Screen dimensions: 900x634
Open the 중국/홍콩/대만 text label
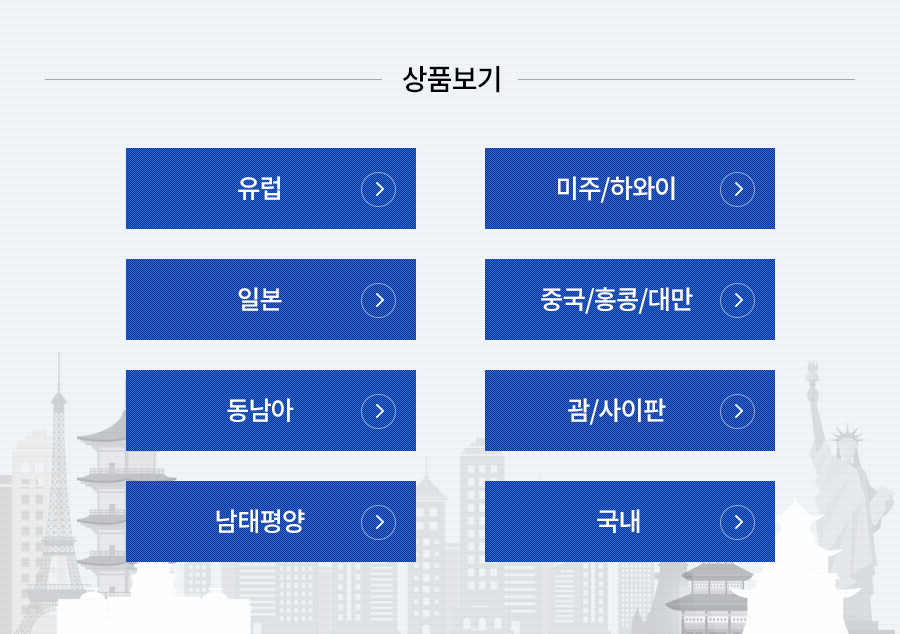tap(616, 300)
